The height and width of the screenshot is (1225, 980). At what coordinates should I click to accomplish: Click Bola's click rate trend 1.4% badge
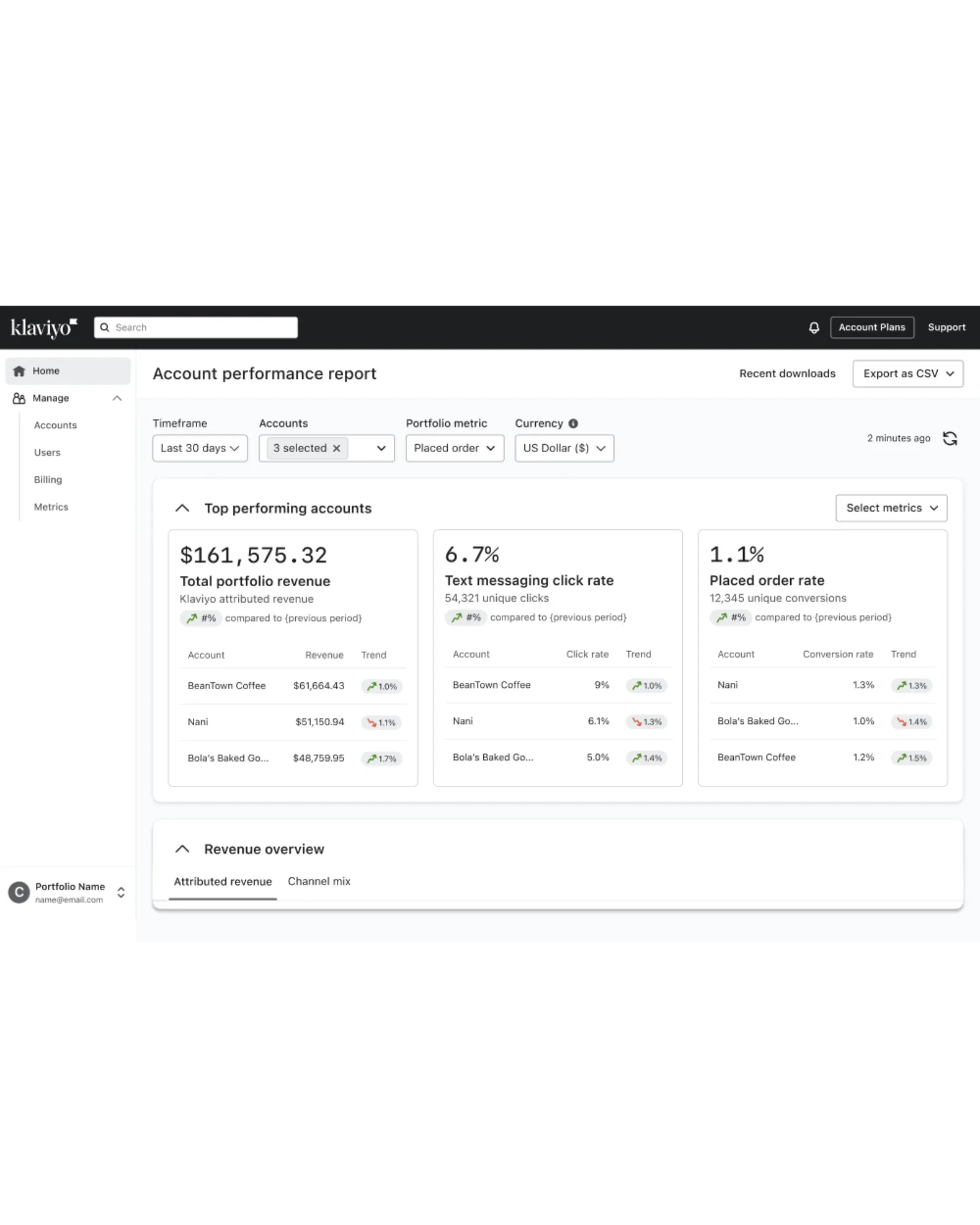[x=647, y=758]
